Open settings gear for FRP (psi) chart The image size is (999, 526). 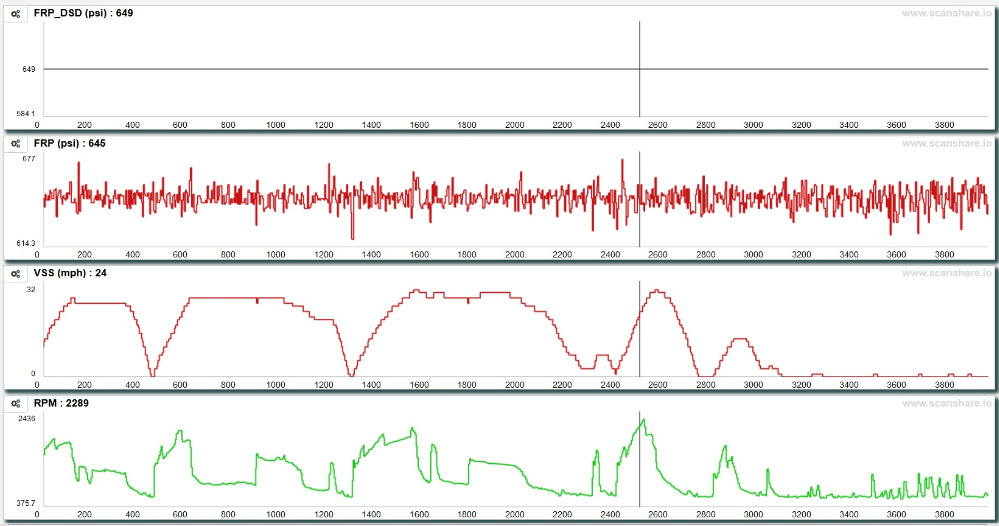tap(16, 143)
